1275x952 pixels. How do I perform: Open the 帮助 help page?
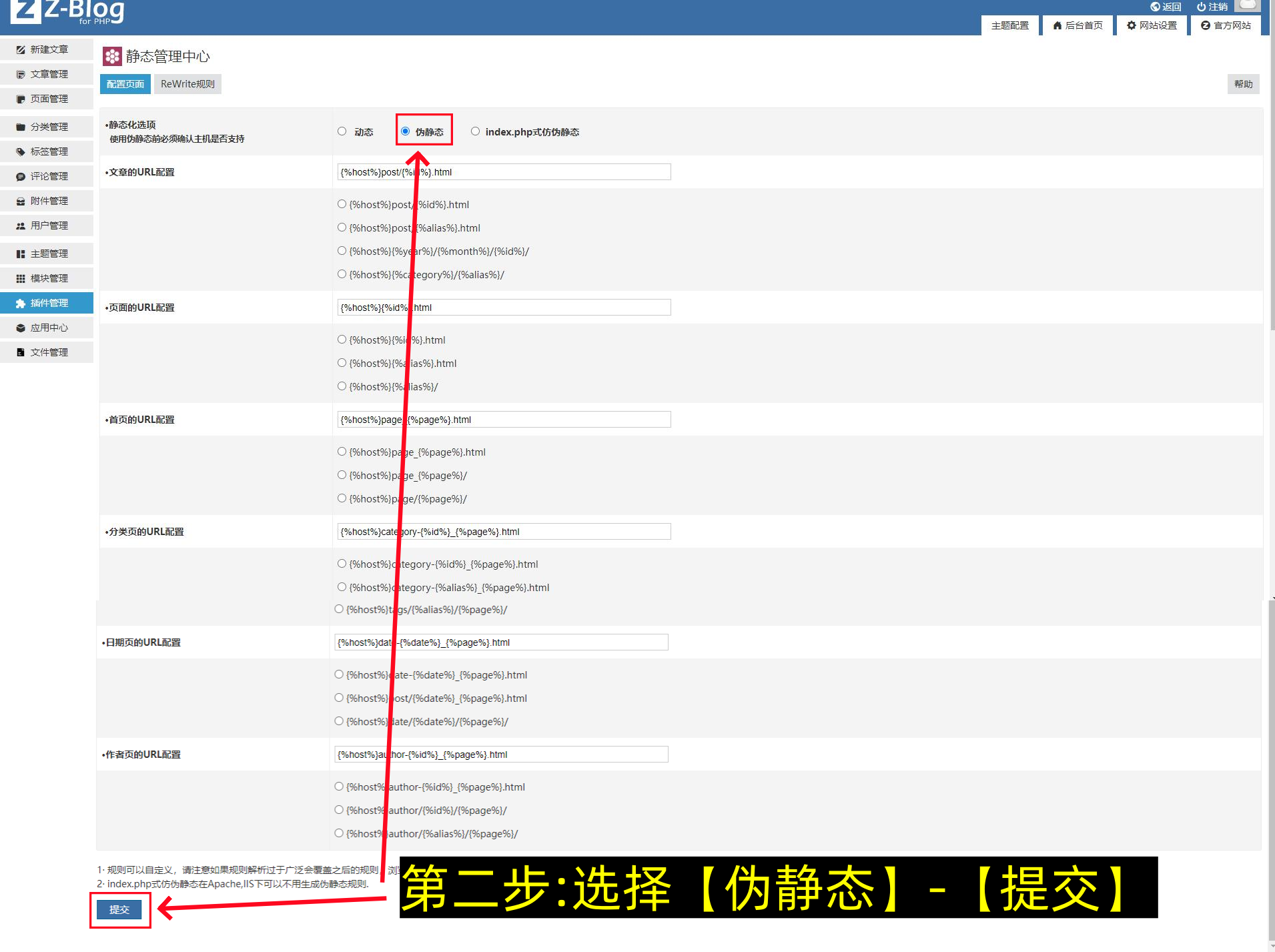tap(1242, 83)
